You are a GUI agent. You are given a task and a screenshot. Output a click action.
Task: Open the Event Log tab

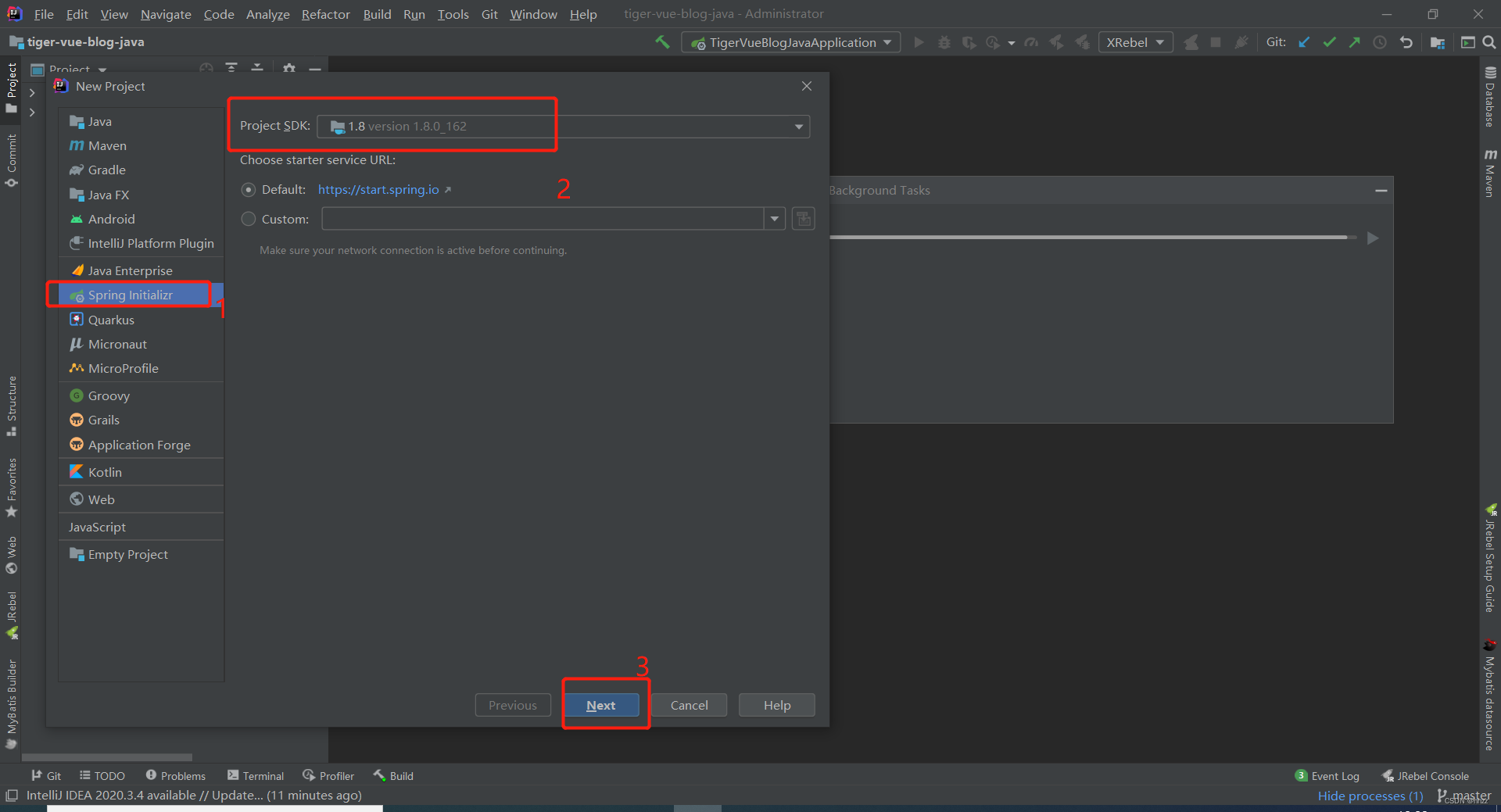pyautogui.click(x=1327, y=775)
